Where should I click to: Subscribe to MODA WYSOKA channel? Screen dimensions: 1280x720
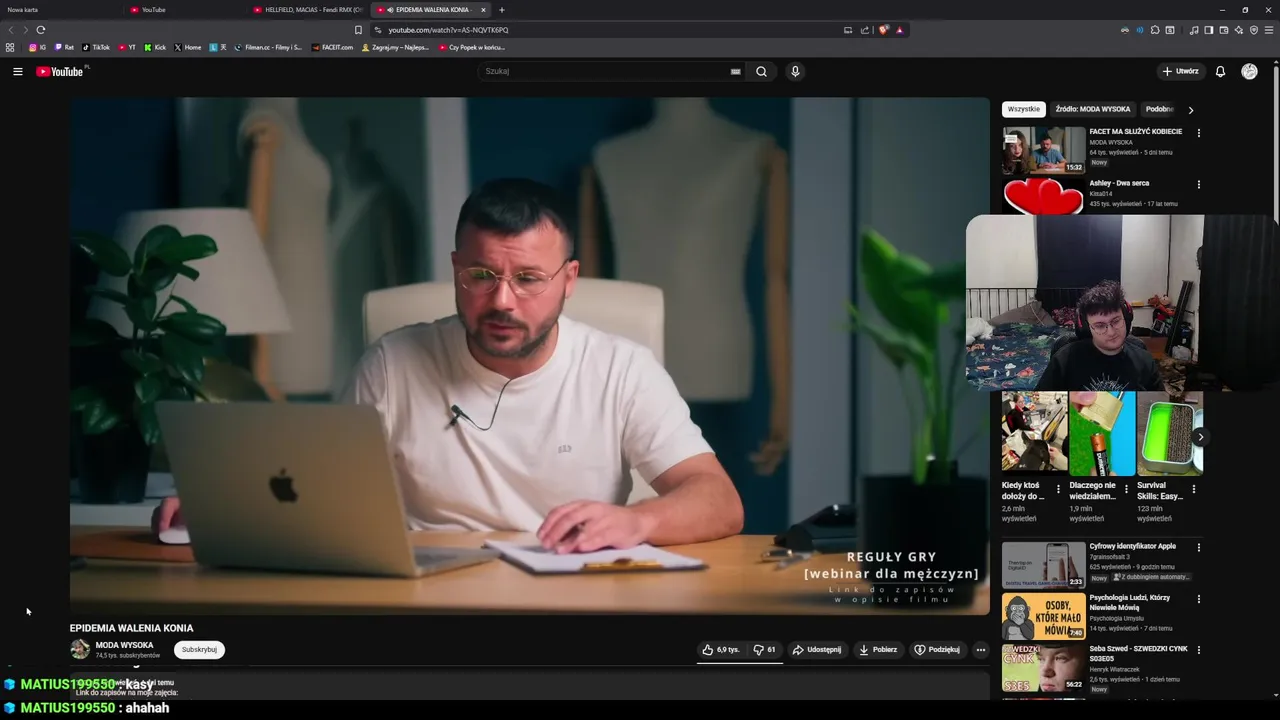(199, 649)
